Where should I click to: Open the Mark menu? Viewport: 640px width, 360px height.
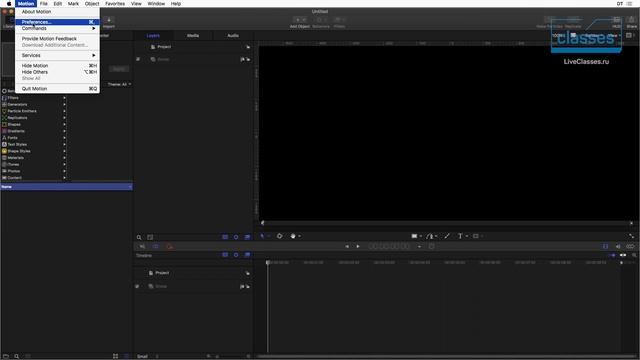point(73,4)
